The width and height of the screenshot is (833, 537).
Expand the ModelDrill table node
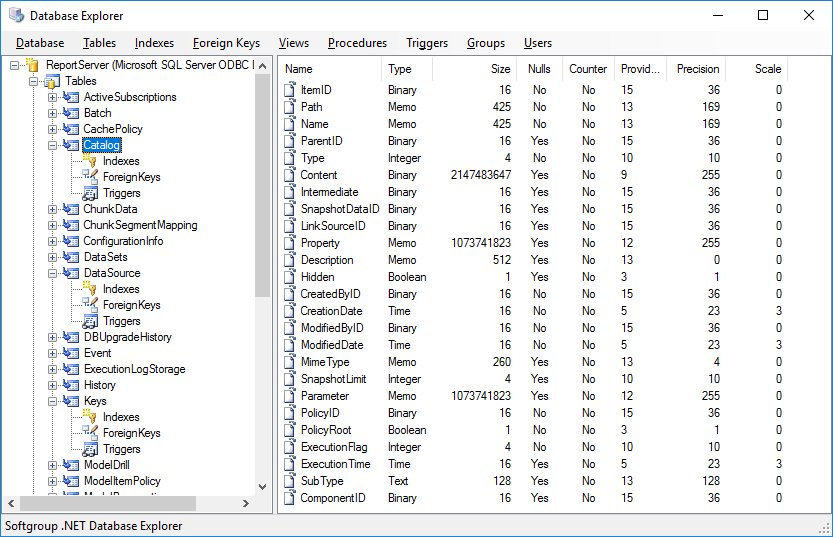point(52,465)
